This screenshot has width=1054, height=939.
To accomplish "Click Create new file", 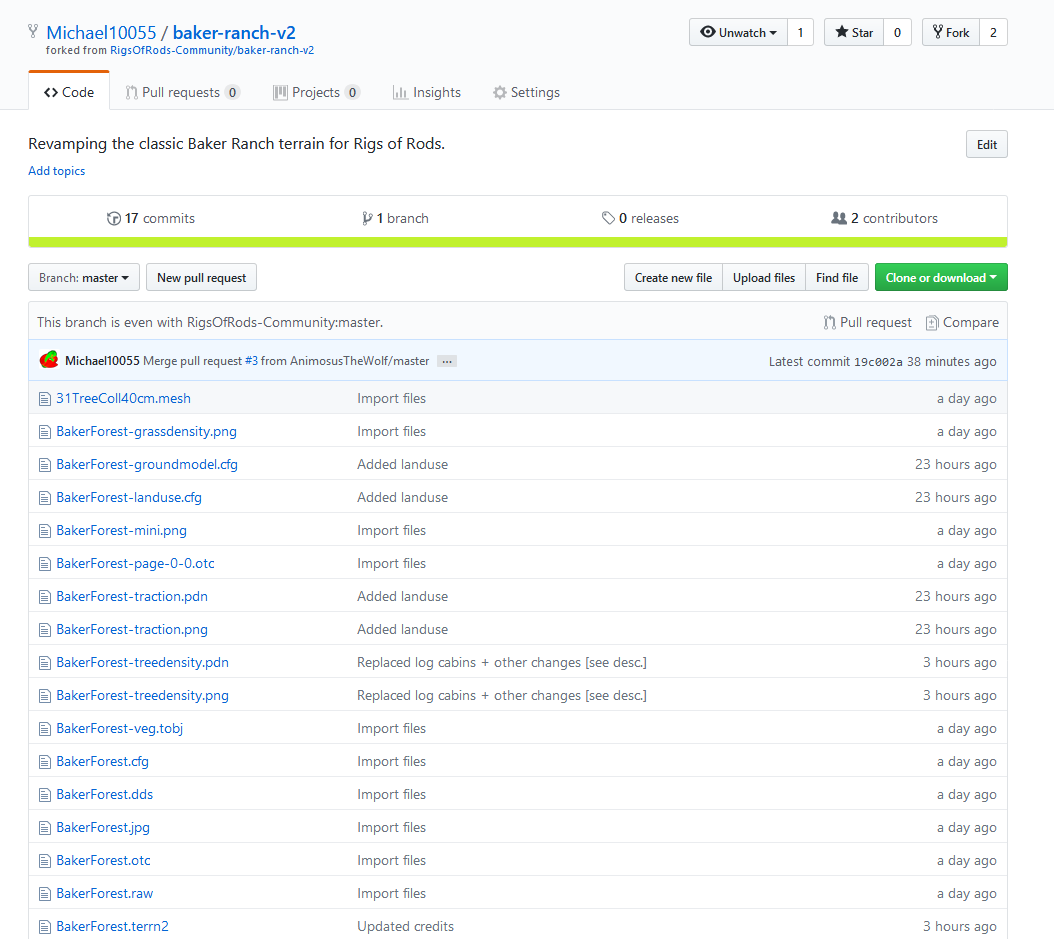I will 674,278.
